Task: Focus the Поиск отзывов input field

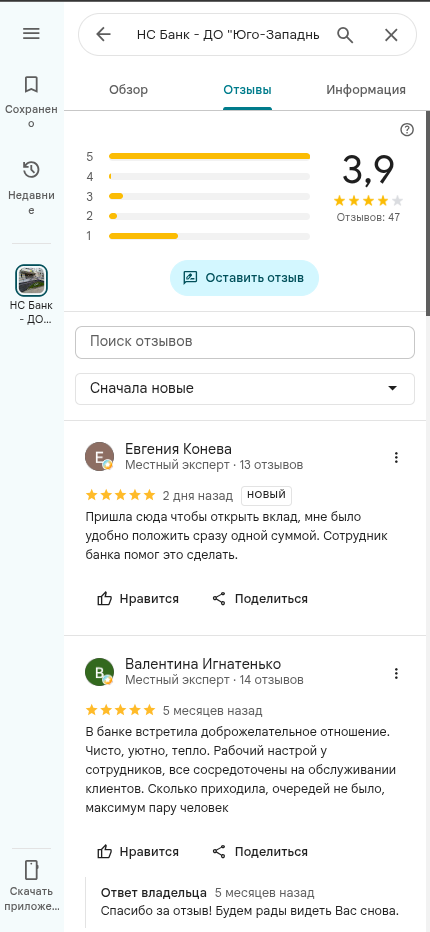Action: click(244, 342)
